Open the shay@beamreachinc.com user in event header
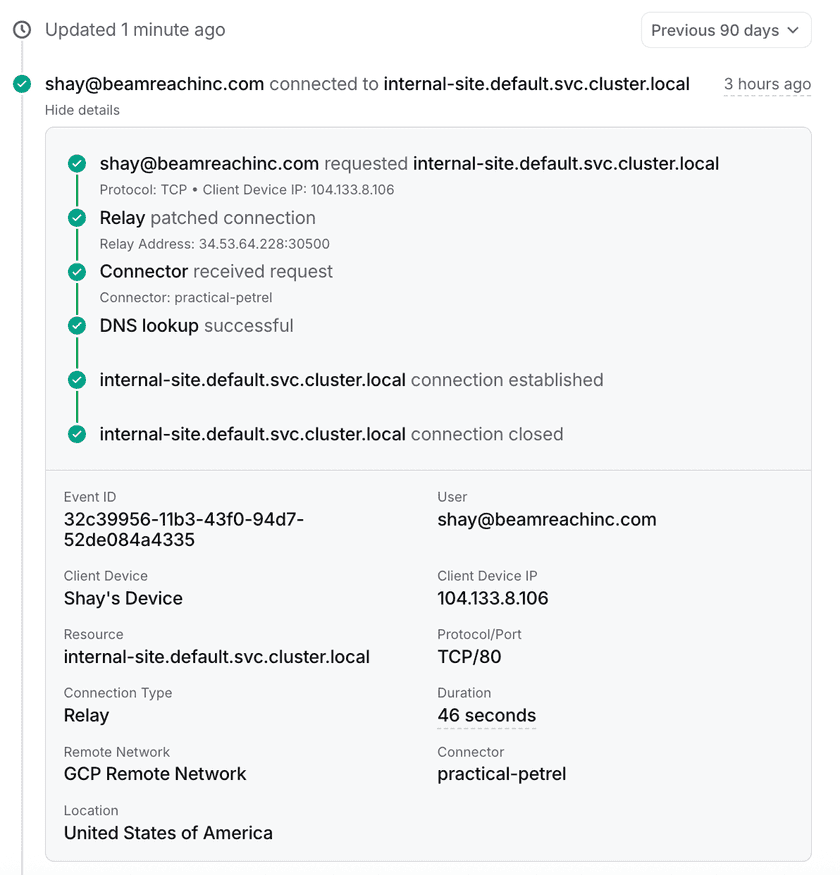The image size is (840, 875). [154, 84]
